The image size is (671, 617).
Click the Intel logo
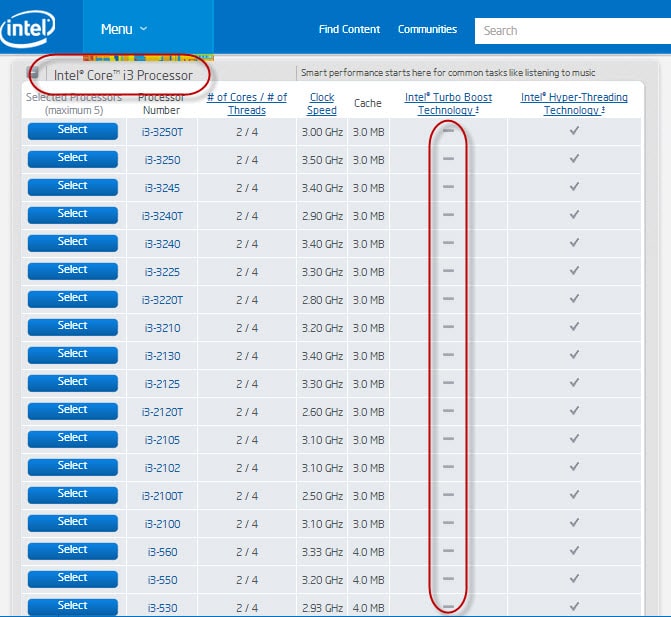click(x=28, y=29)
